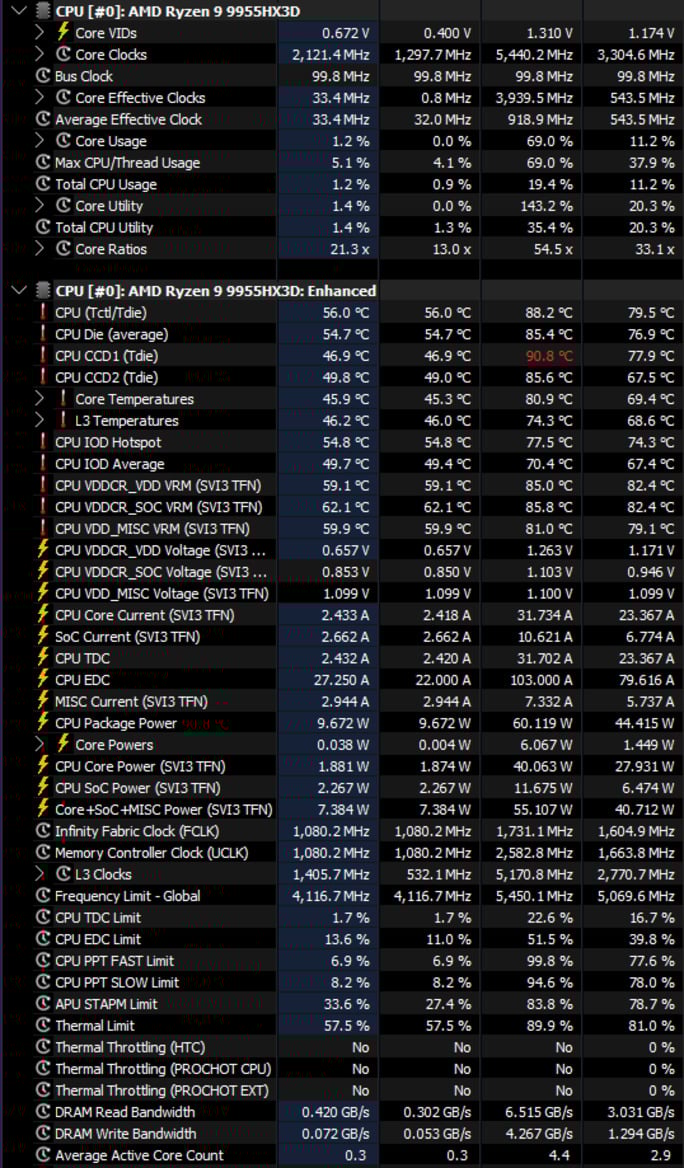Click the lightning icon beside CPU VDDCR_SOC Voltage
This screenshot has width=684, height=1168.
click(x=43, y=571)
